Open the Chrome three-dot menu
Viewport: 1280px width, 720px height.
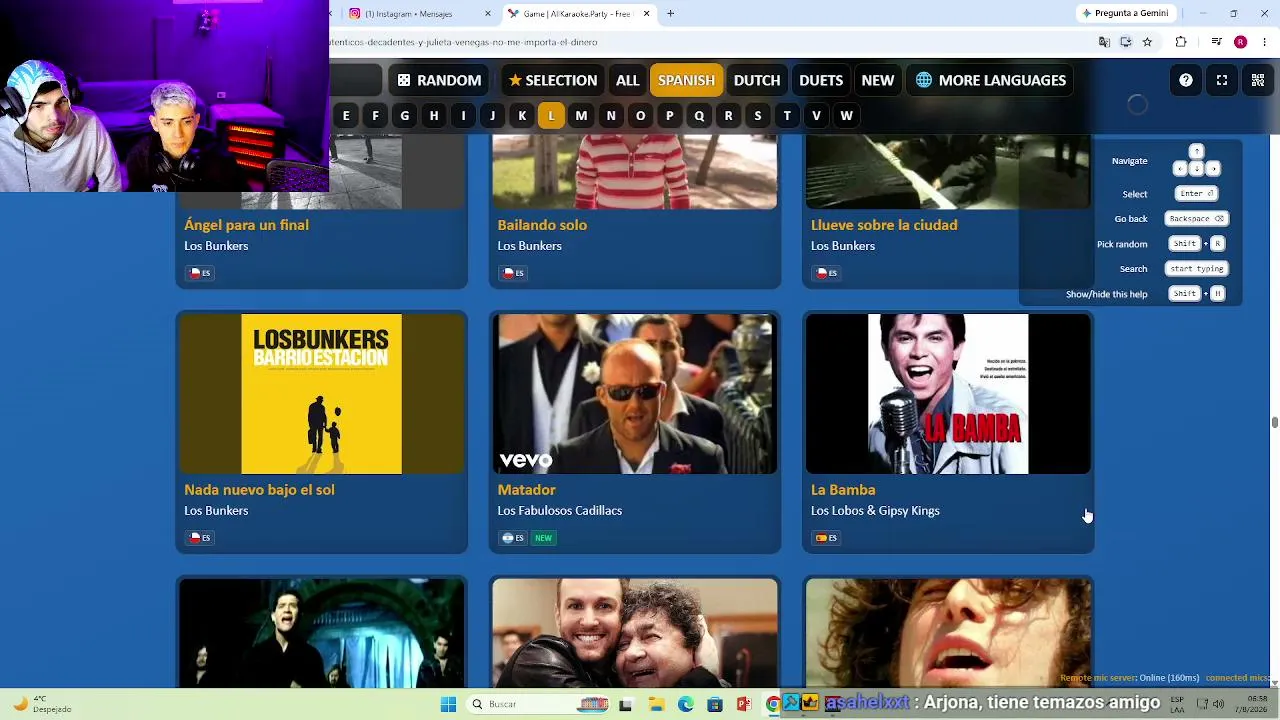[x=1264, y=42]
